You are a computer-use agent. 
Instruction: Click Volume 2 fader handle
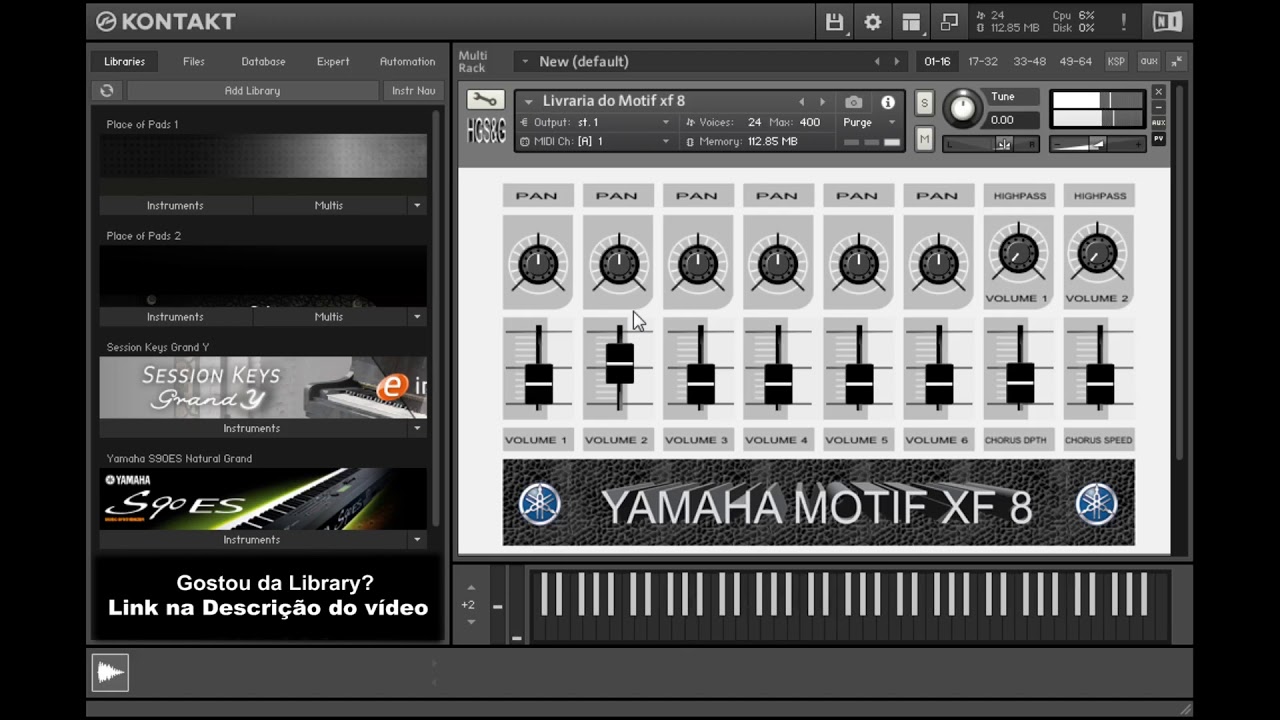coord(620,364)
